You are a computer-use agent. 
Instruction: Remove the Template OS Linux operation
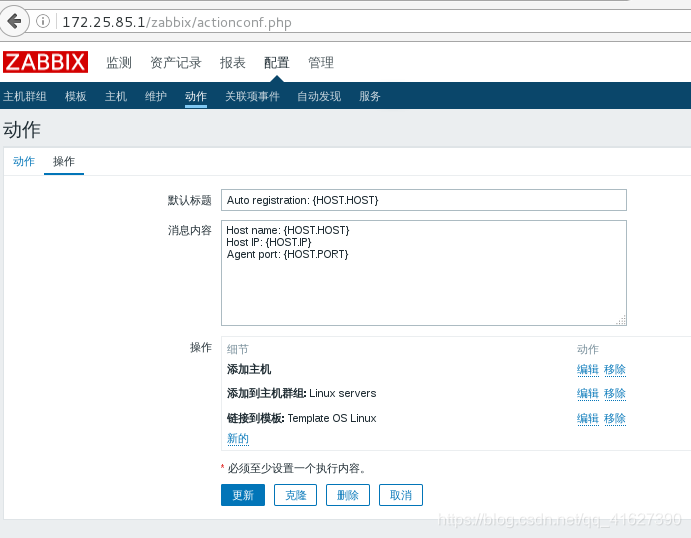coord(615,418)
